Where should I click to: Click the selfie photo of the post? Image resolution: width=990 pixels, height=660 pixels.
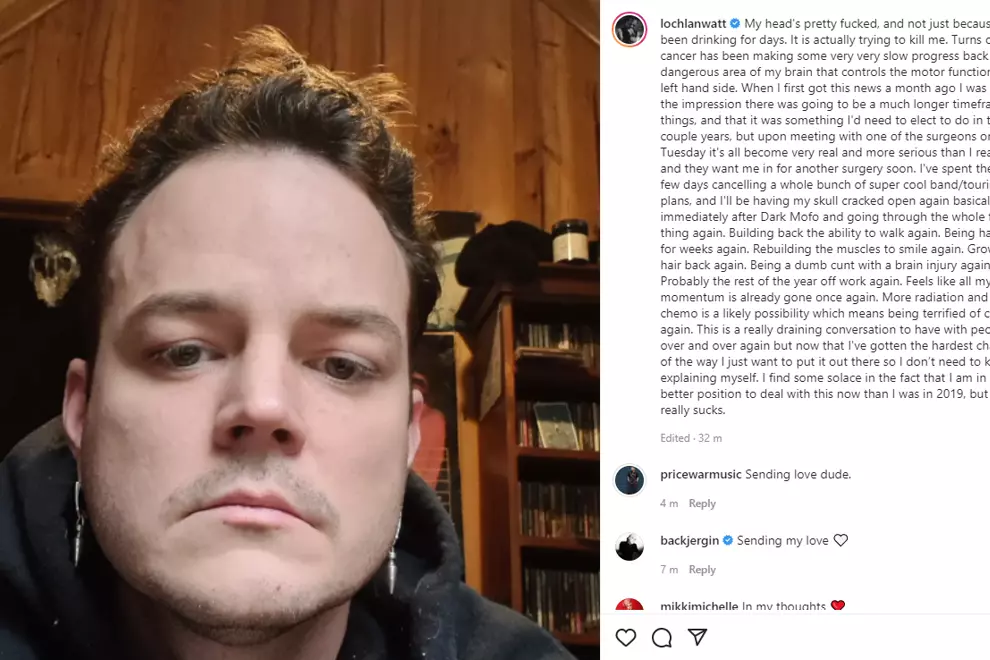(300, 330)
